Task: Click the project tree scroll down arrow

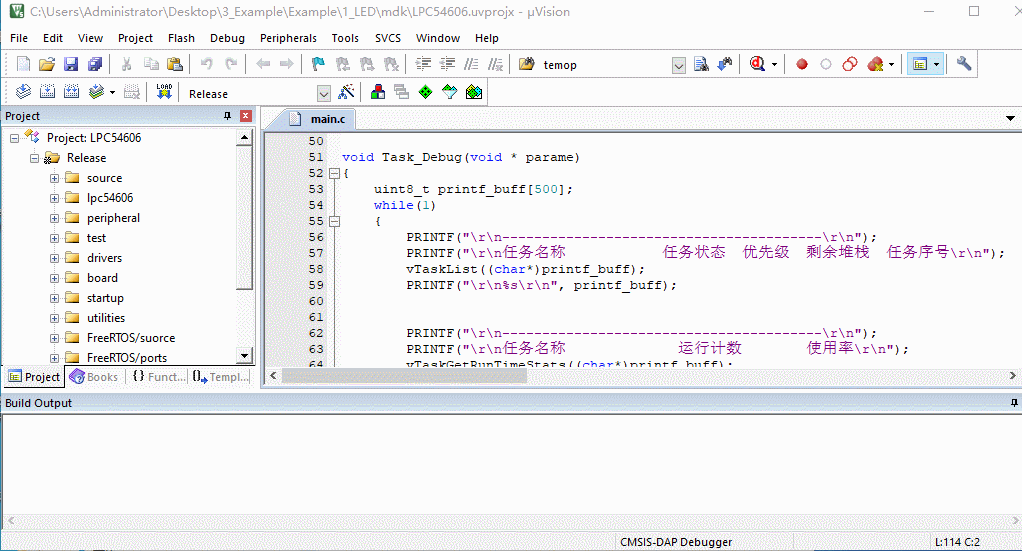Action: [244, 356]
